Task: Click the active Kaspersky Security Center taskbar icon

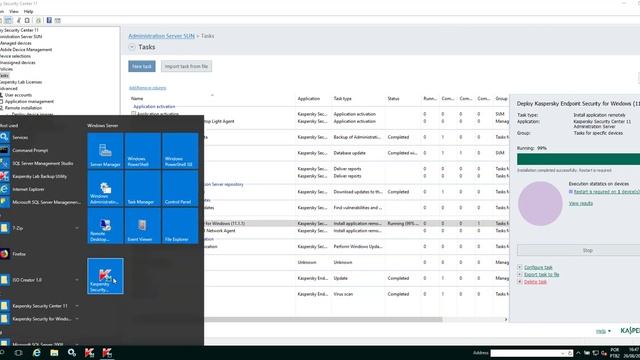Action: click(x=107, y=353)
